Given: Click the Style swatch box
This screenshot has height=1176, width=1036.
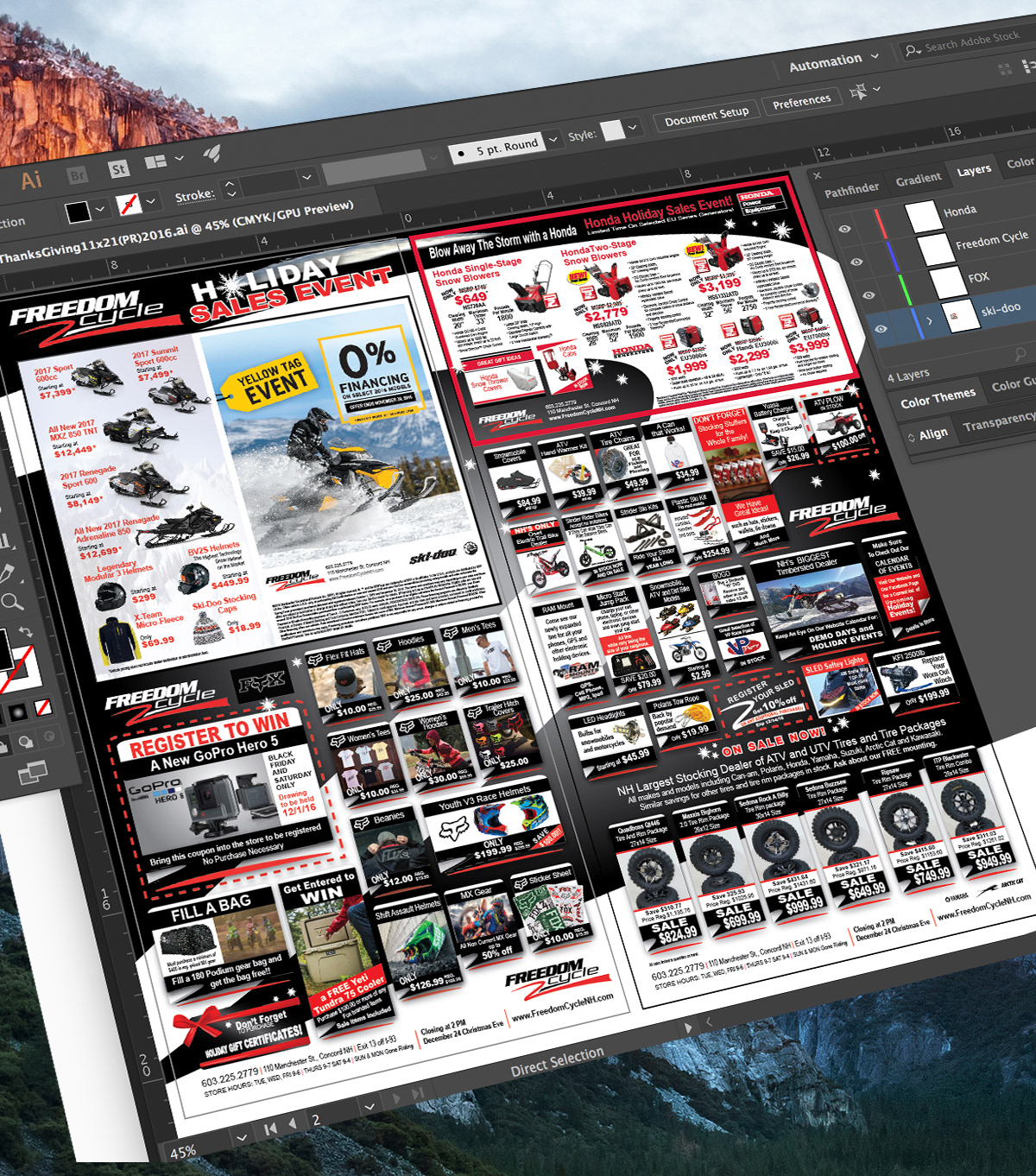Looking at the screenshot, I should point(613,130).
